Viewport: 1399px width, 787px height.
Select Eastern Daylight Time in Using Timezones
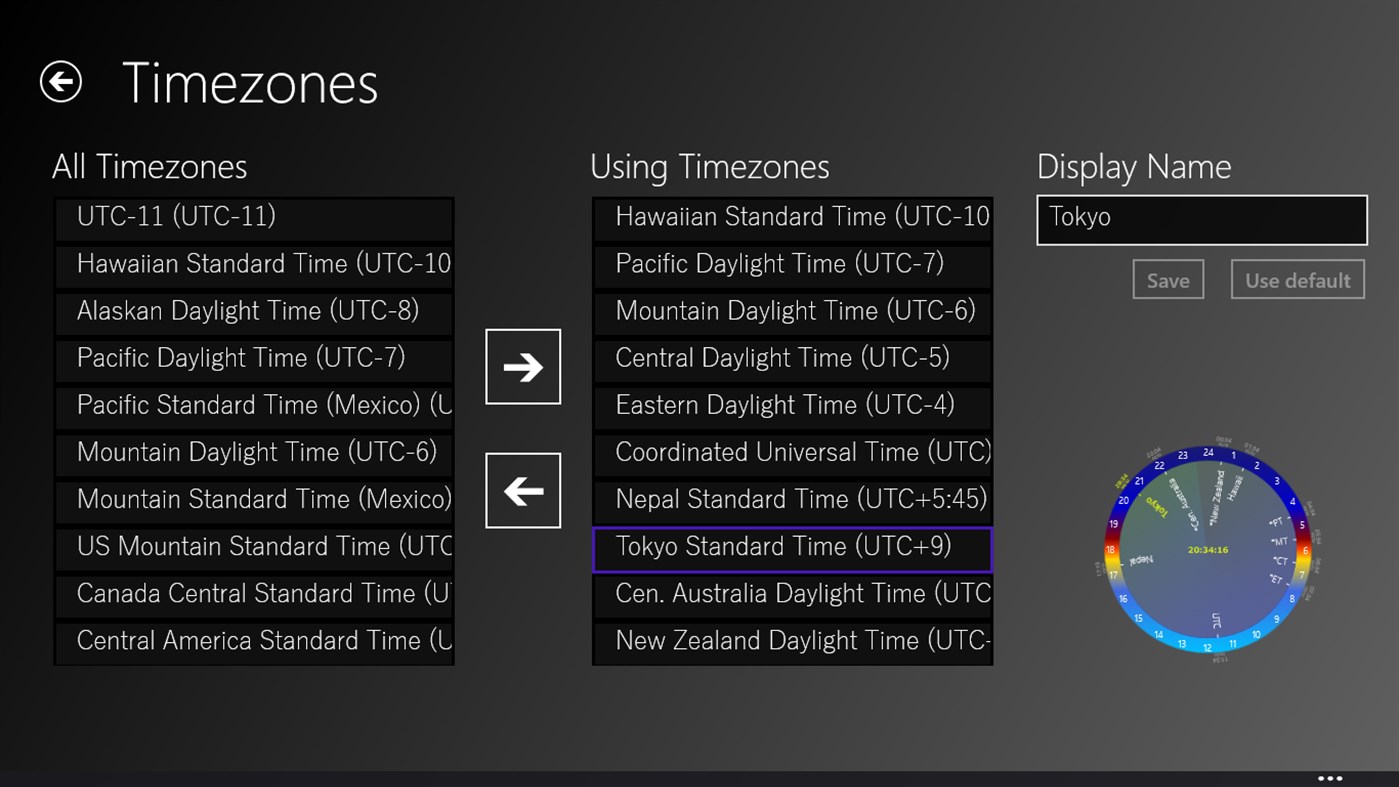(791, 405)
